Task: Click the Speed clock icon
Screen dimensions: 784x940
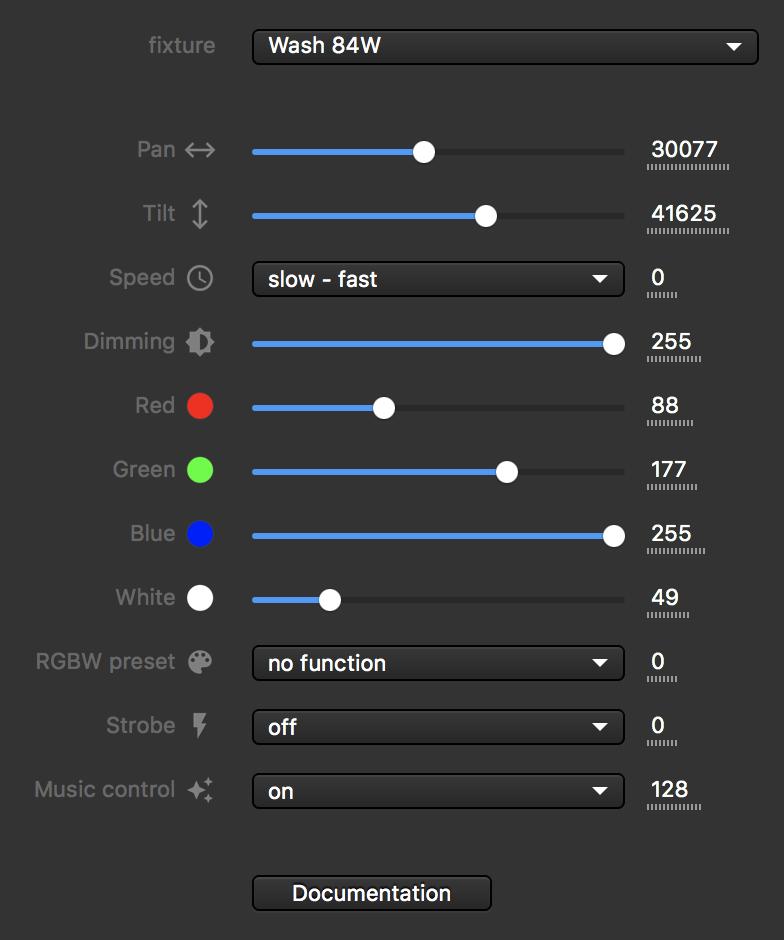Action: 200,278
